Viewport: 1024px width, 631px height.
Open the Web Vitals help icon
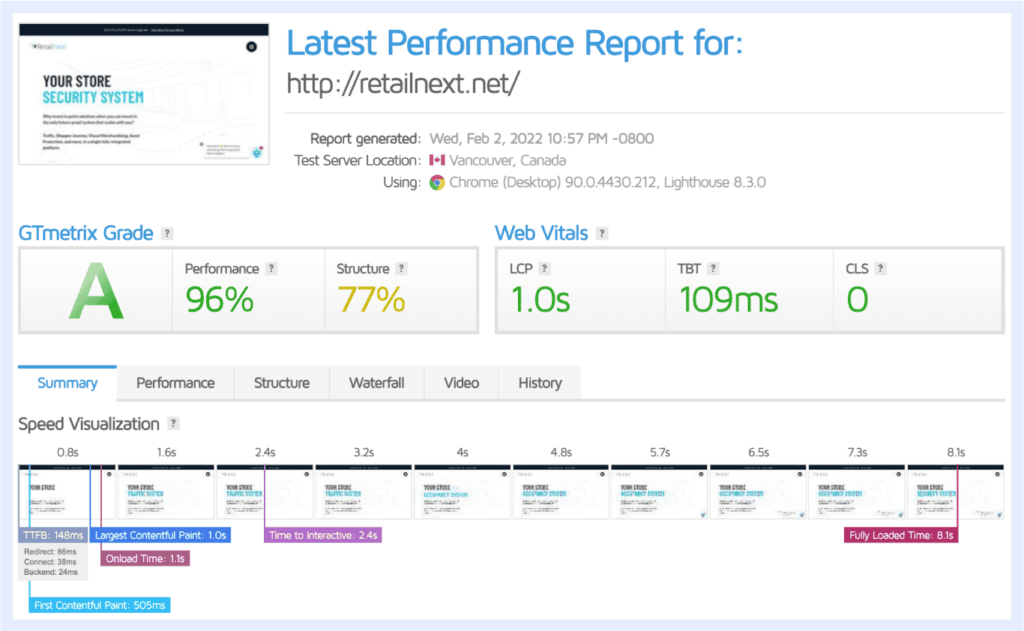click(x=602, y=234)
